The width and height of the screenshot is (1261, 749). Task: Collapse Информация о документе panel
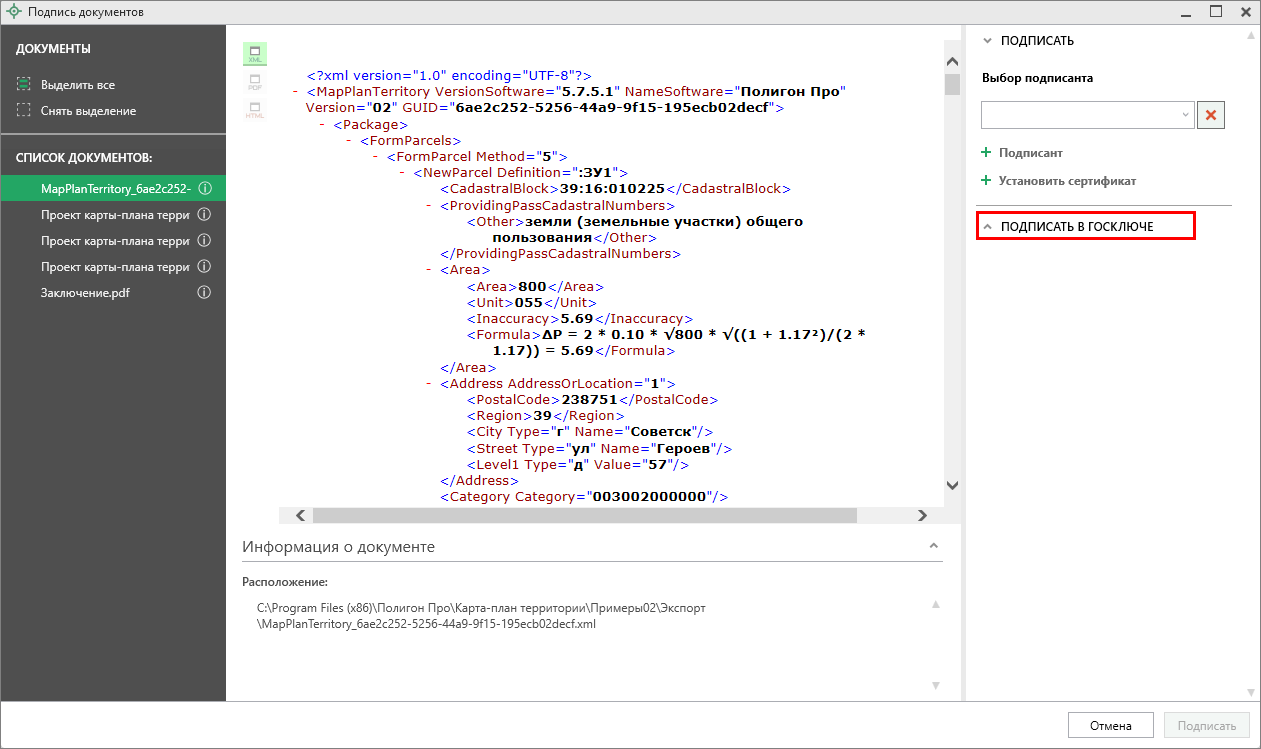(x=934, y=546)
